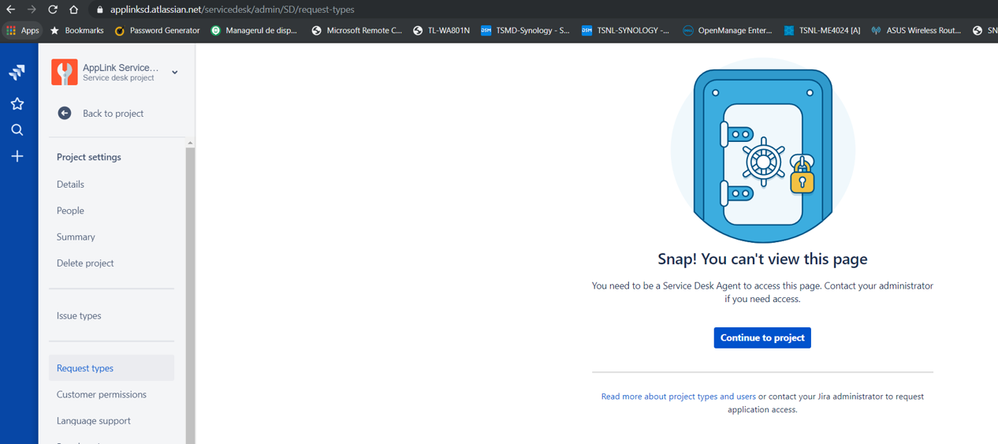
Task: Open the Apps grid shortcut
Action: click(x=23, y=30)
